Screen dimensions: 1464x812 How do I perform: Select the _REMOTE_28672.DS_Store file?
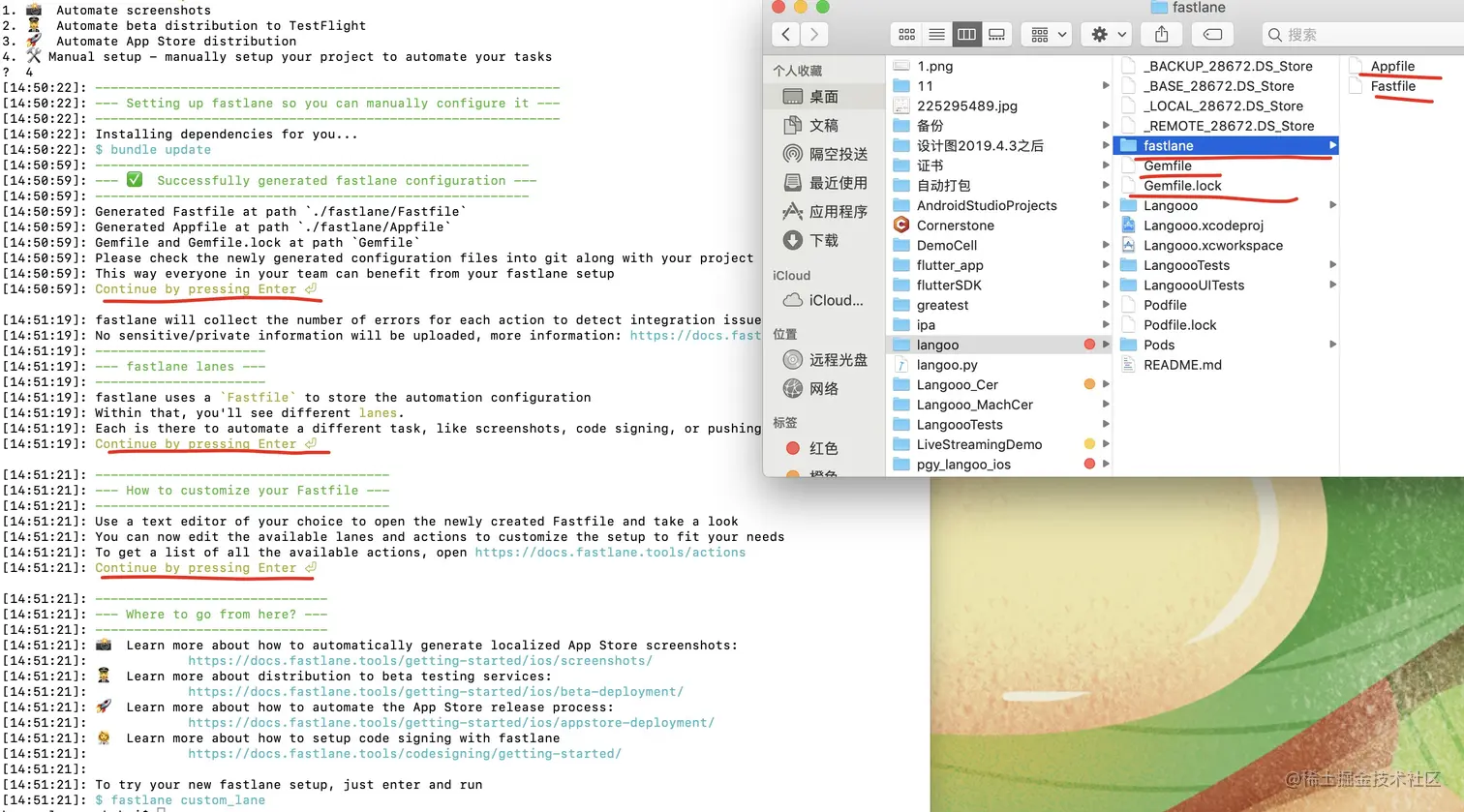[1228, 126]
